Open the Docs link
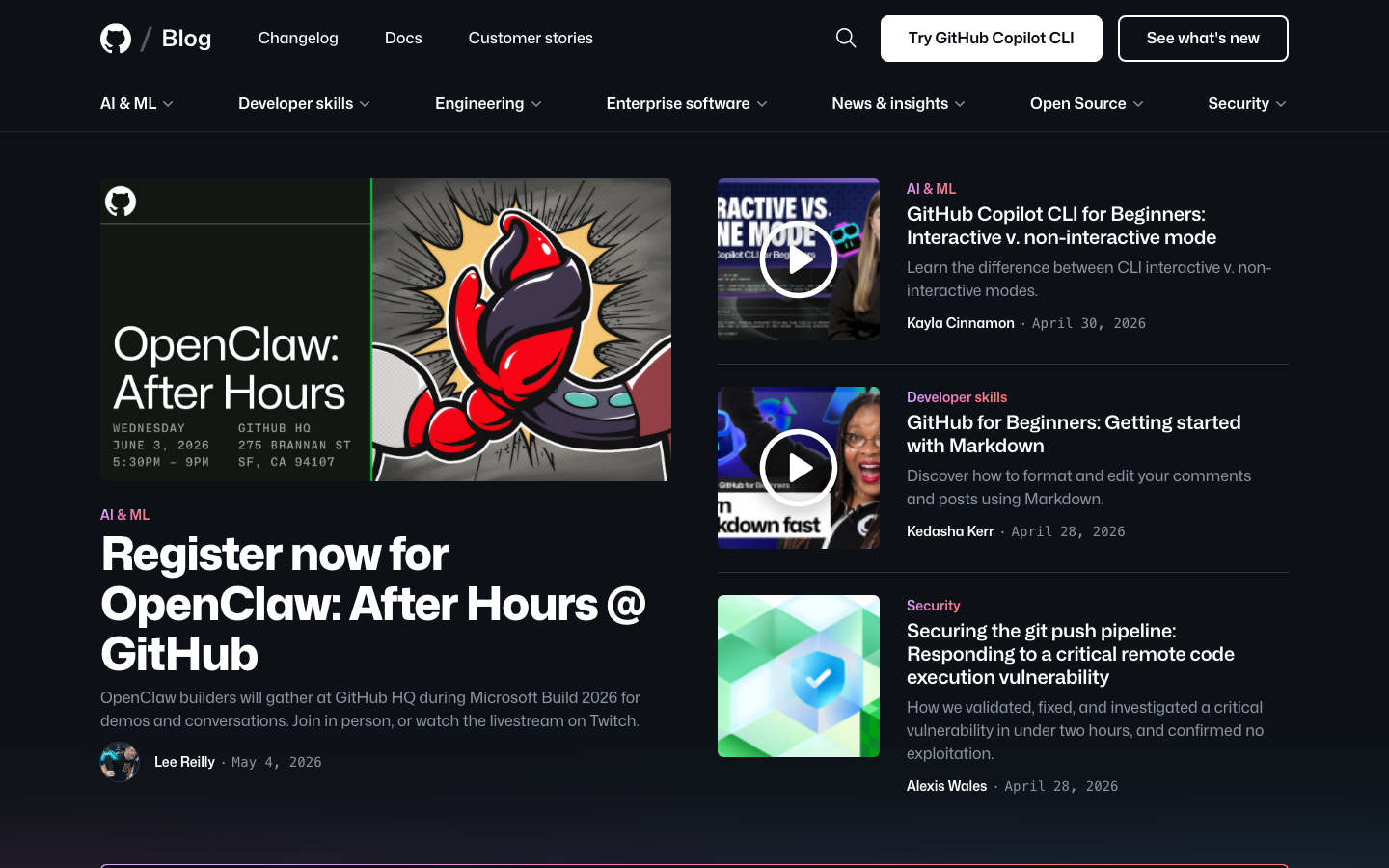This screenshot has width=1389, height=868. click(x=403, y=38)
